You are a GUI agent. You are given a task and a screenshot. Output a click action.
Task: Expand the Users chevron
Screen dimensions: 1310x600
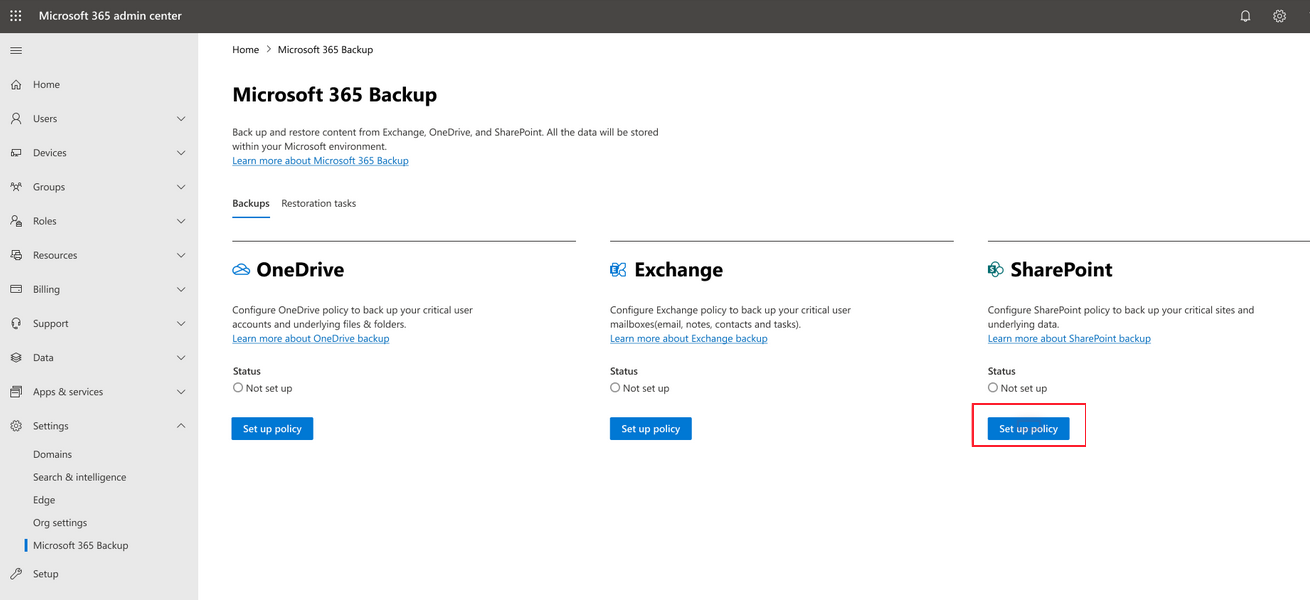(181, 119)
